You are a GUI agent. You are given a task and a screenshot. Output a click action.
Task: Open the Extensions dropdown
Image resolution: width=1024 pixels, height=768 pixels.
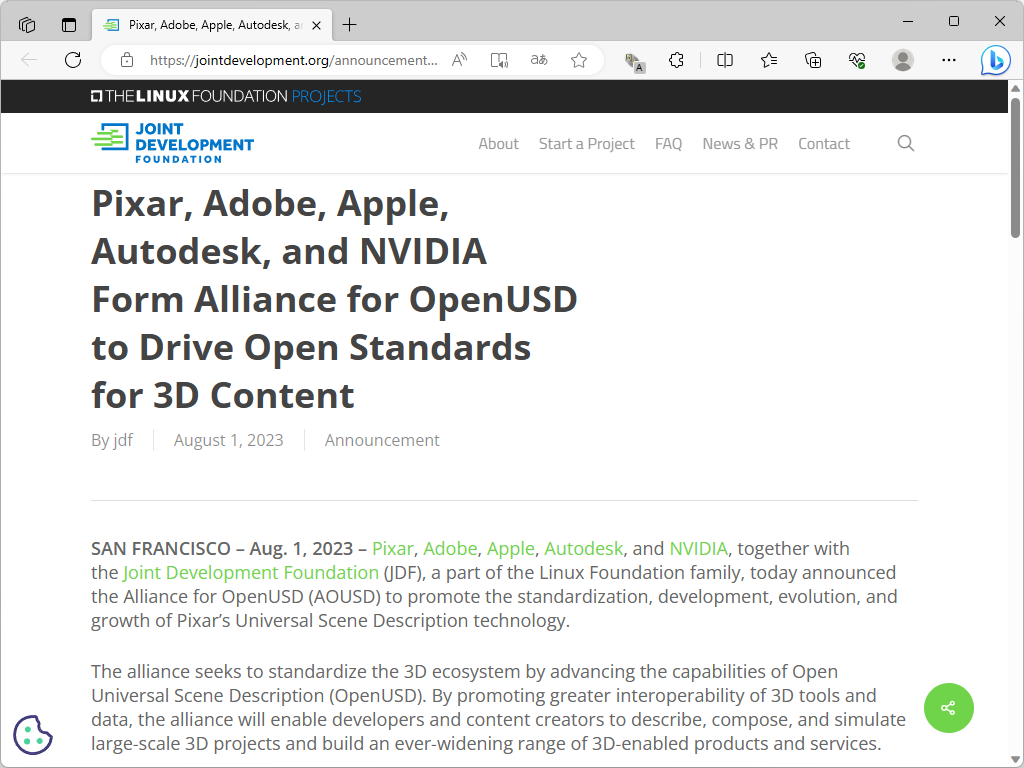click(x=677, y=60)
